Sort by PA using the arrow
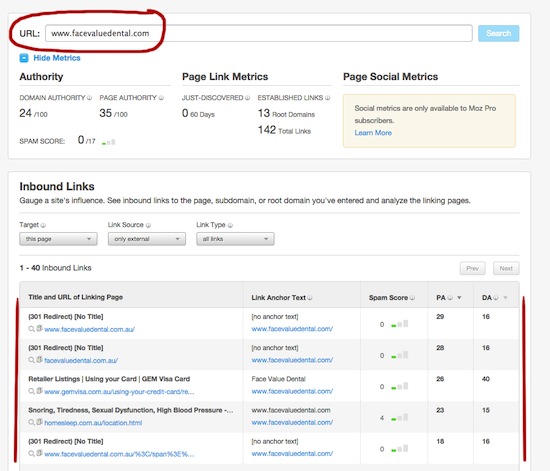 (x=459, y=298)
